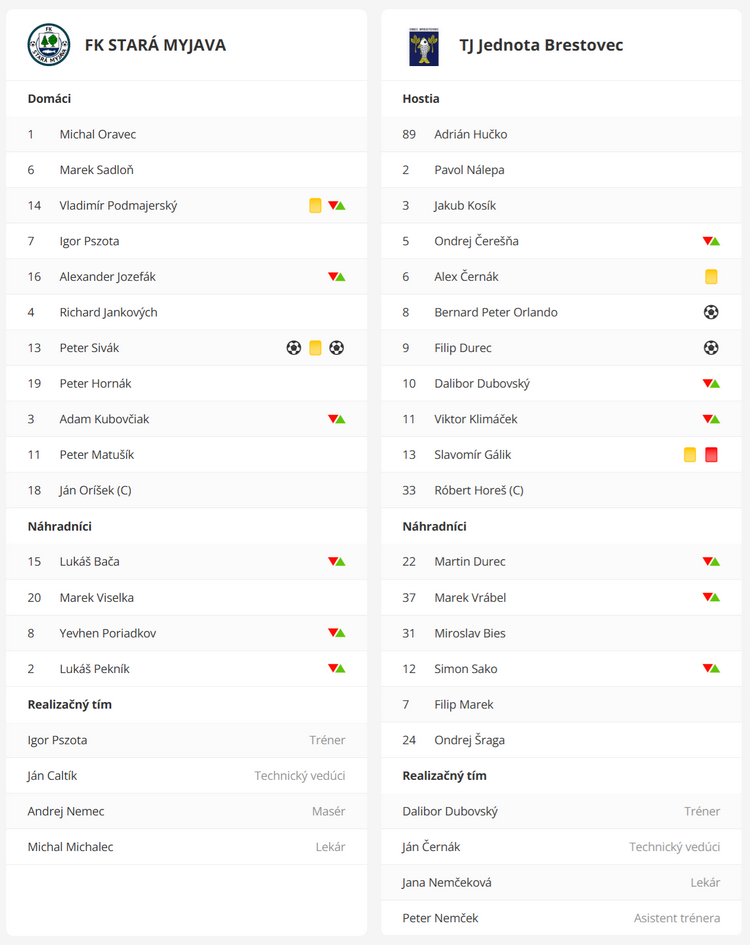
Task: Click Alexander Jozefák's substitution arrows icon
Action: coord(336,277)
